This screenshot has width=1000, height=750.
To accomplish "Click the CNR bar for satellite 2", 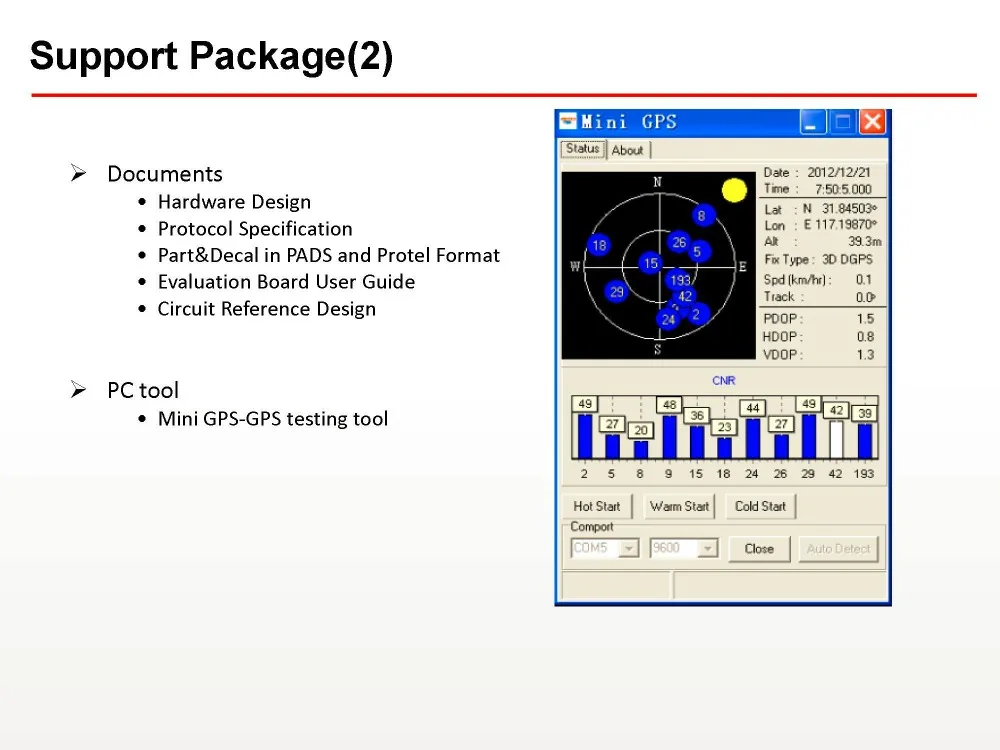I will [585, 436].
